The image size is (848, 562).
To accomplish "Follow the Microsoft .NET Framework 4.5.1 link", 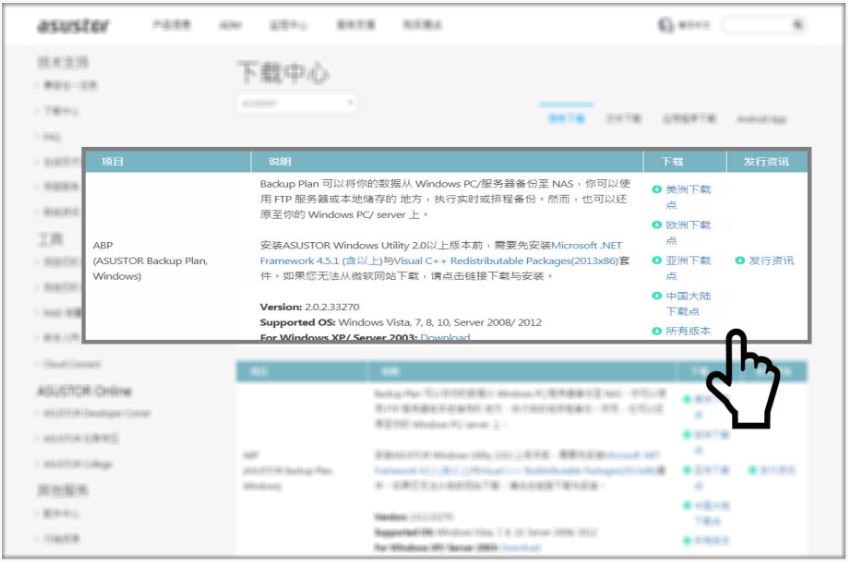I will 441,253.
